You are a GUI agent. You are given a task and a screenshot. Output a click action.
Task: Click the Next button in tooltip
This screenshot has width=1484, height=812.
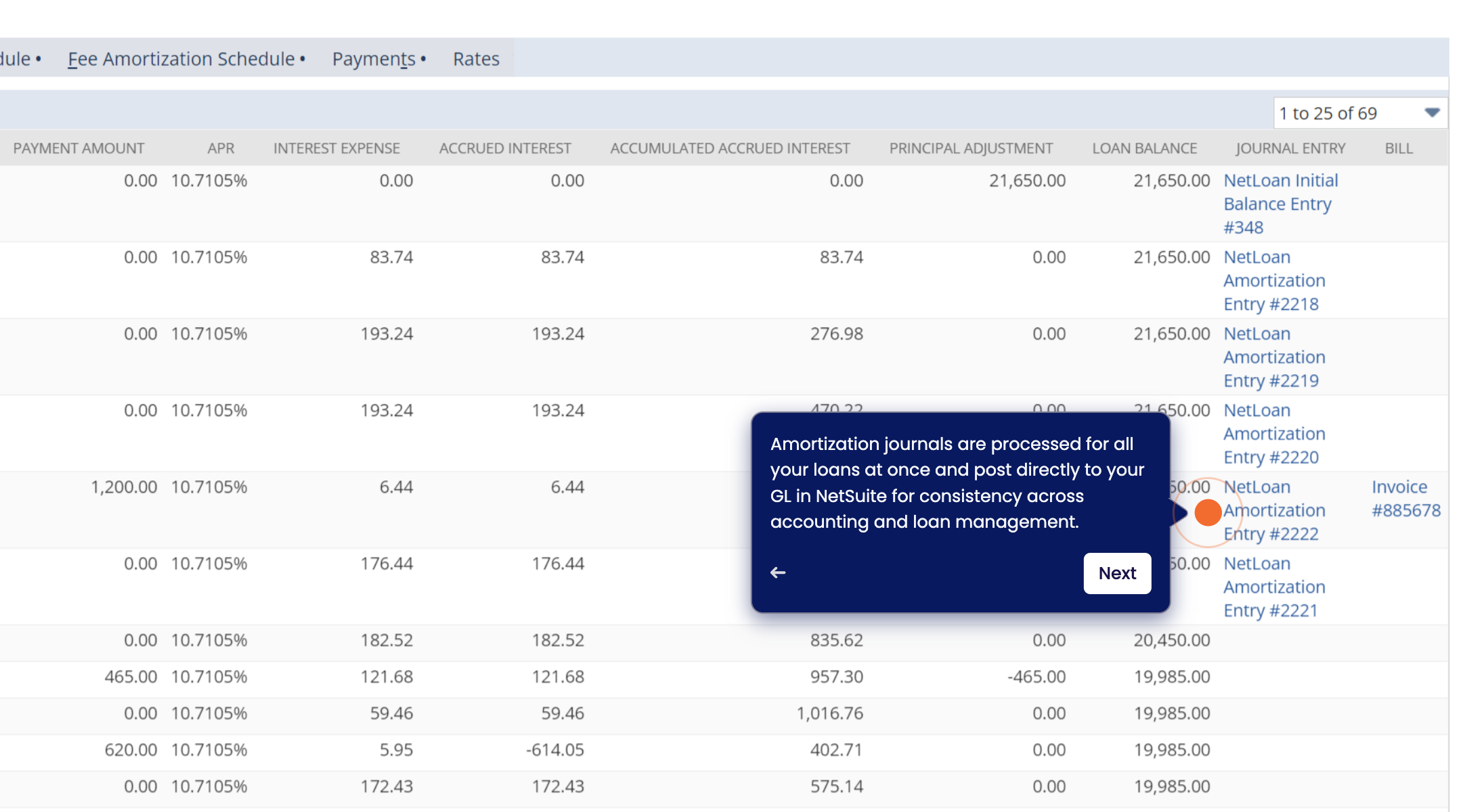(x=1117, y=573)
